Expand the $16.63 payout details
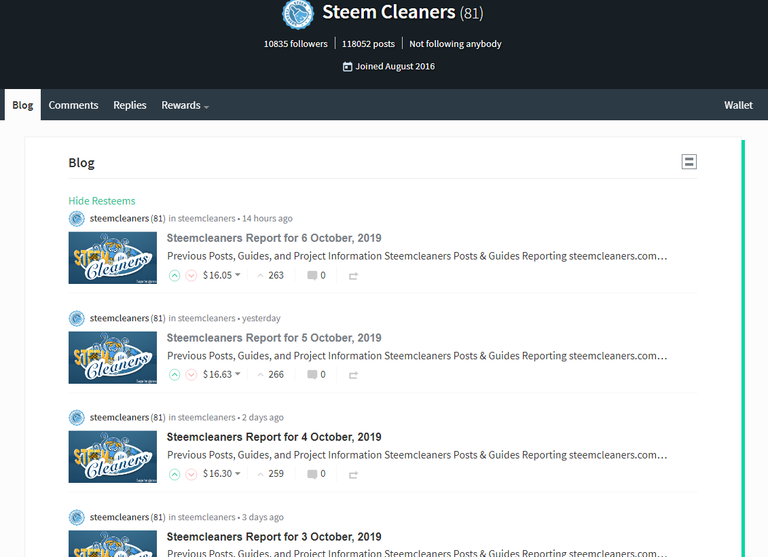This screenshot has width=768, height=557. (221, 374)
